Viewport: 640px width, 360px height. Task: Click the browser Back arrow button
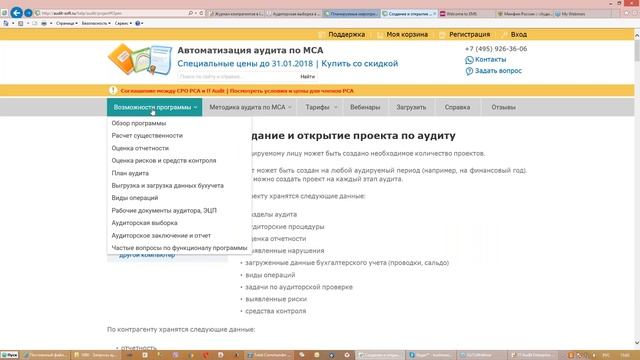(x=16, y=13)
